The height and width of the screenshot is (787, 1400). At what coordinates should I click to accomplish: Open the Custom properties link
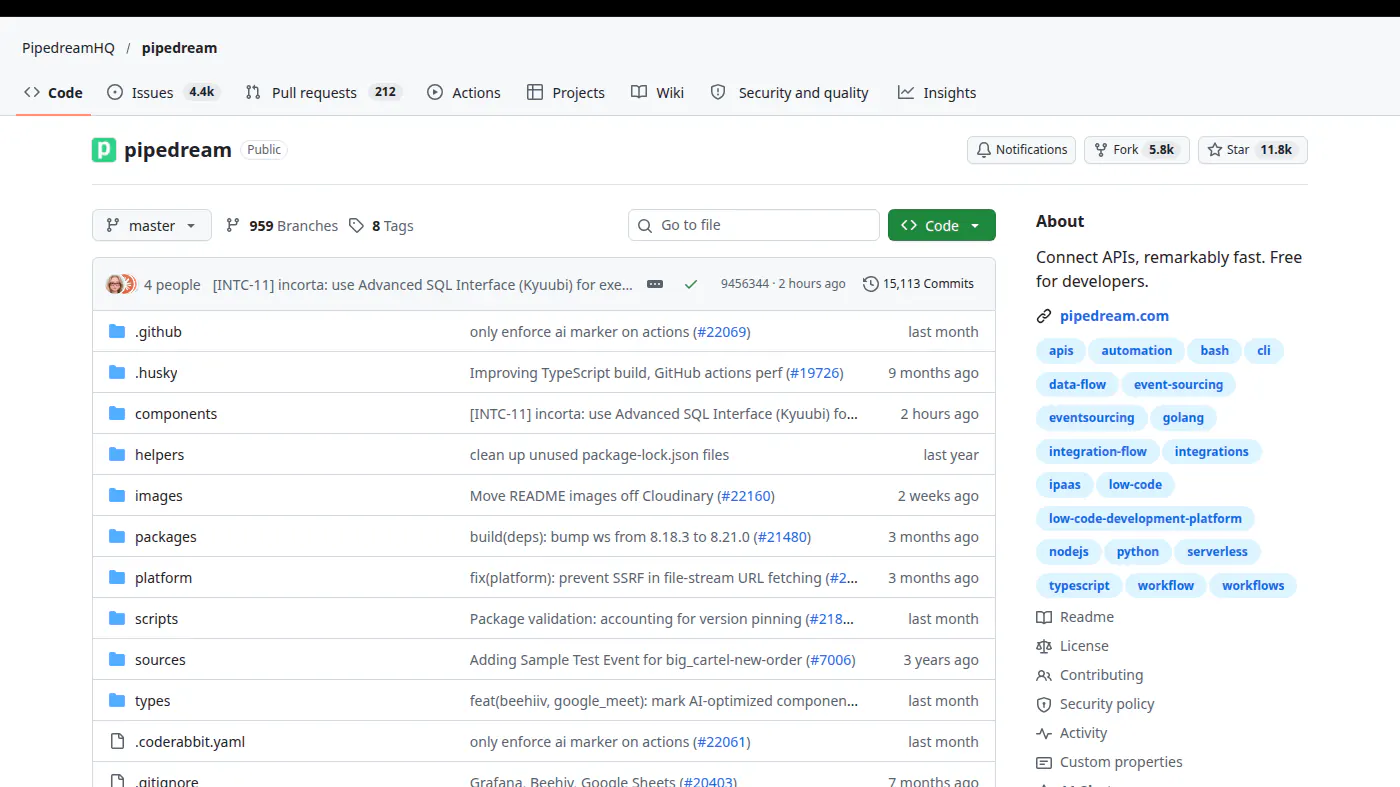1109,762
